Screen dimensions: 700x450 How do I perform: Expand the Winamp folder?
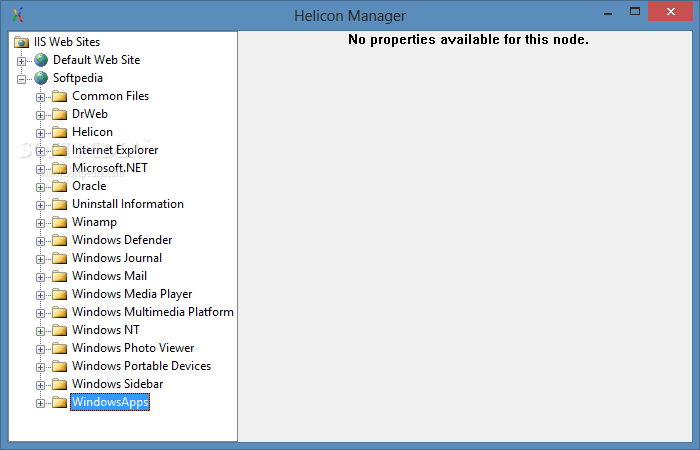coord(40,223)
